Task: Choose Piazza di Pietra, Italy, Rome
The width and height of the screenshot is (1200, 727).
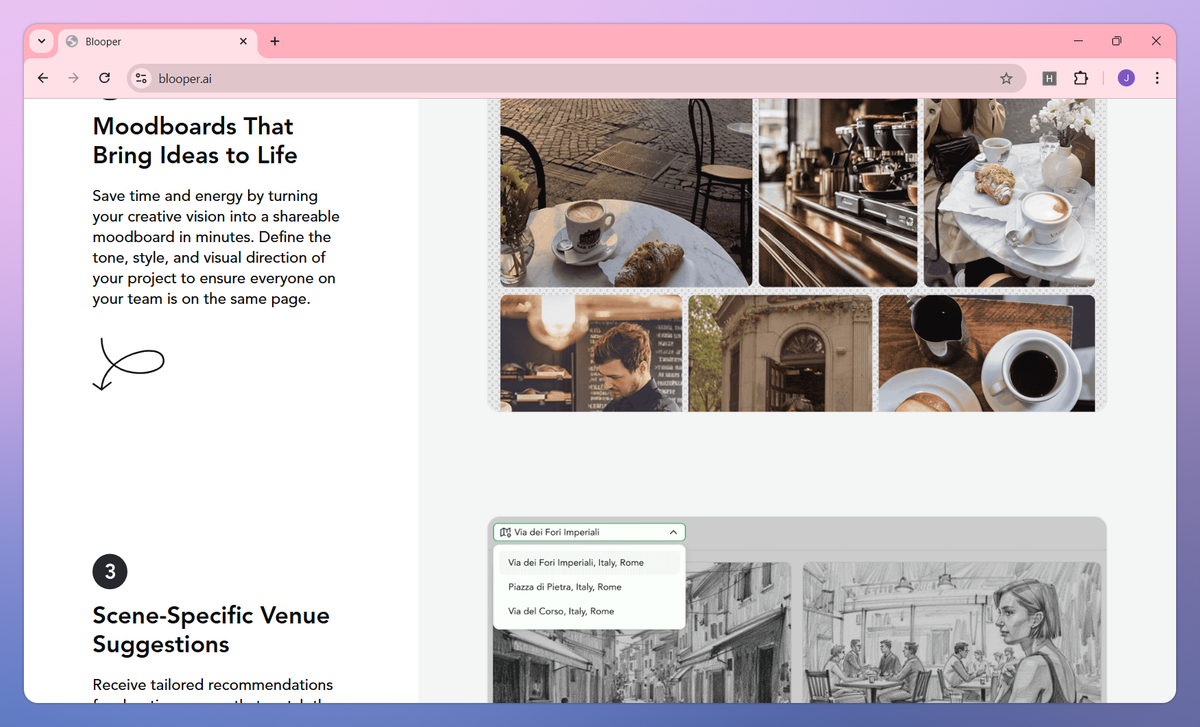Action: click(x=589, y=587)
